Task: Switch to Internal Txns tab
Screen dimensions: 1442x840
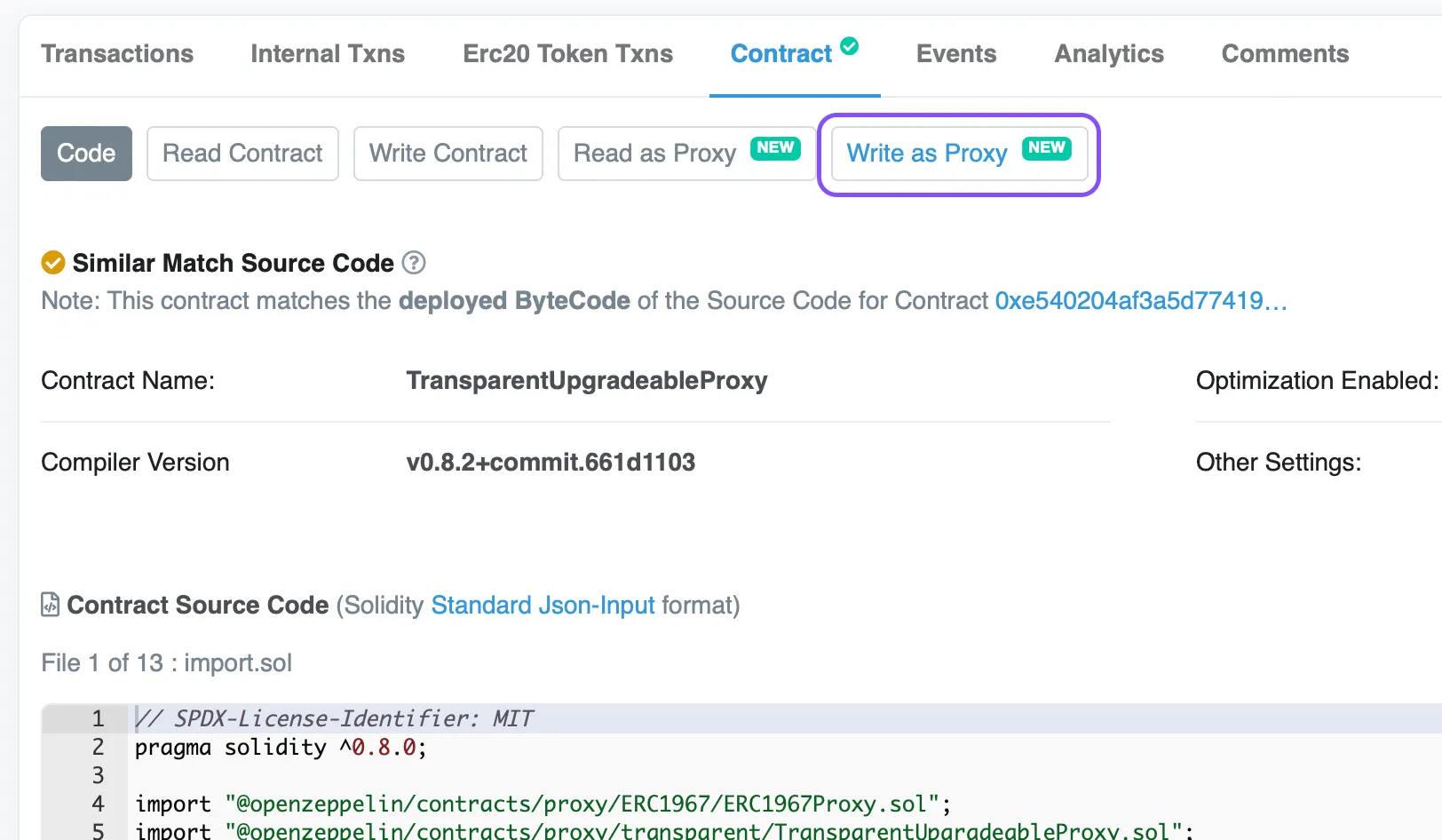Action: pyautogui.click(x=328, y=54)
